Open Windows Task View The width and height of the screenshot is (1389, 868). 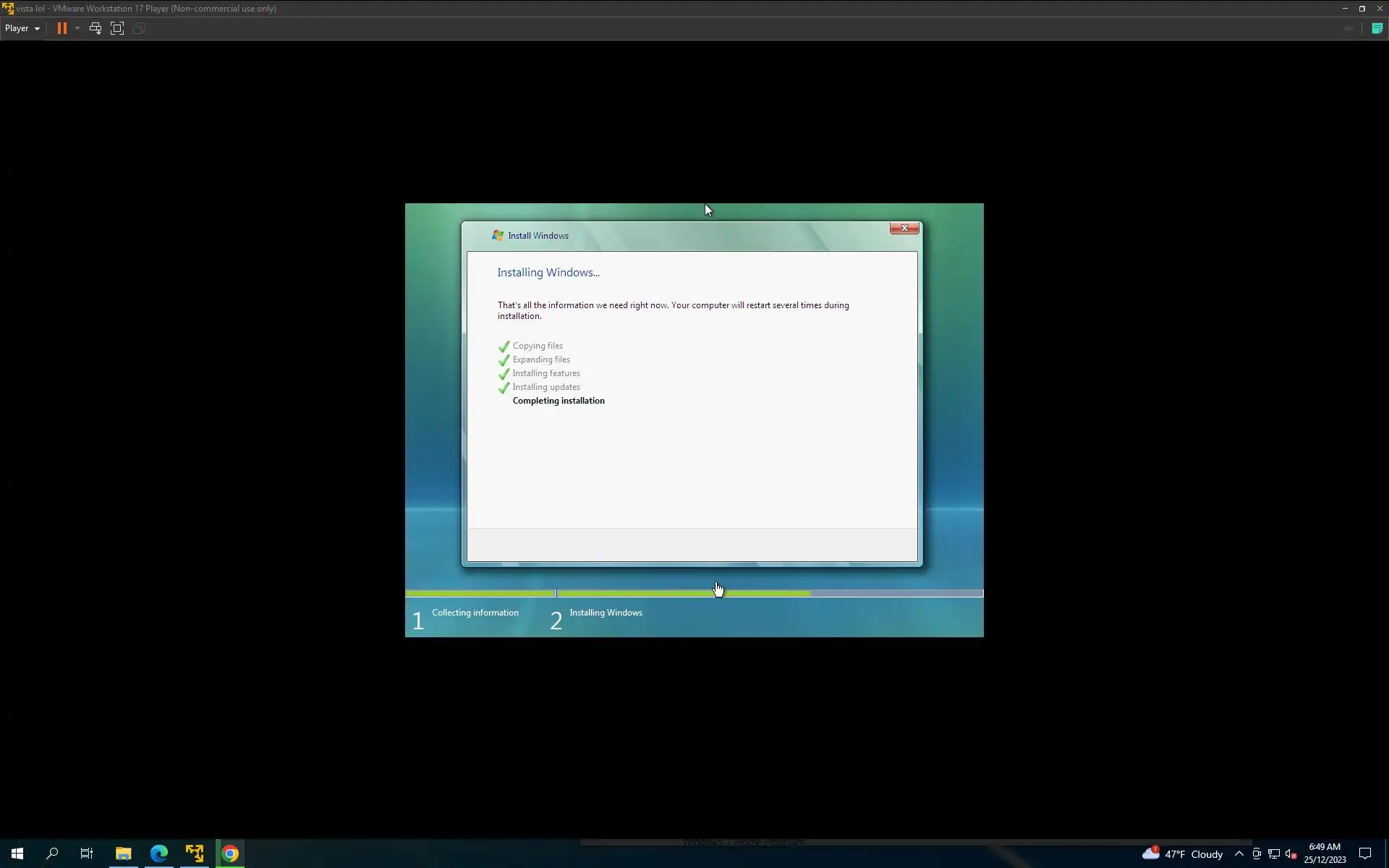click(87, 854)
